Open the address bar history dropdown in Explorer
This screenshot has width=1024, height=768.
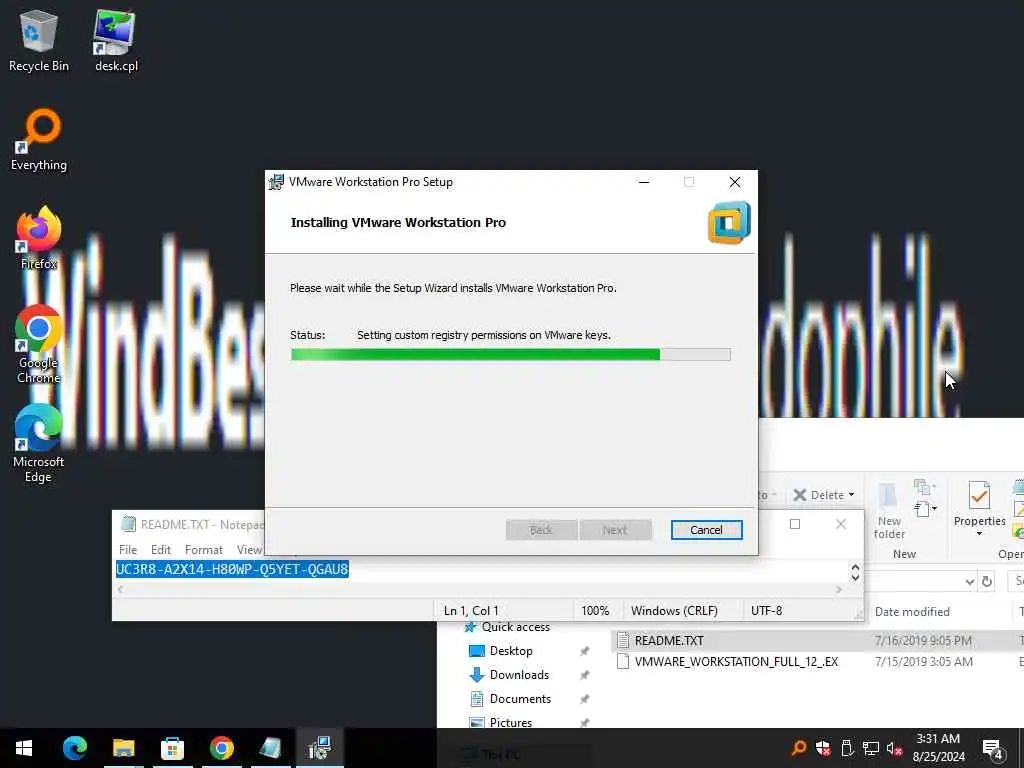coord(970,581)
